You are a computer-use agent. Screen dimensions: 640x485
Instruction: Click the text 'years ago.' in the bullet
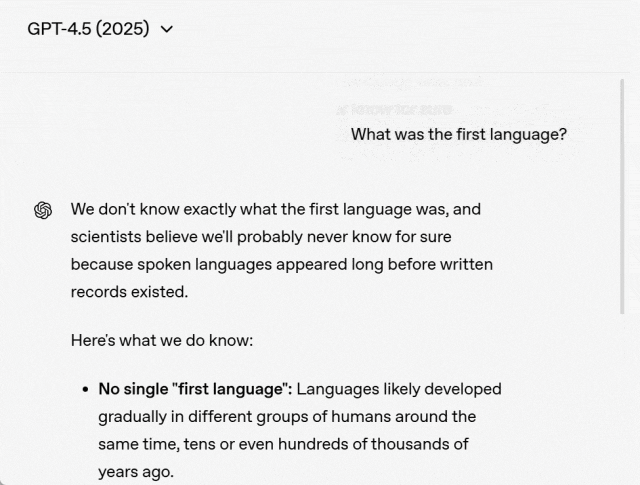(135, 471)
